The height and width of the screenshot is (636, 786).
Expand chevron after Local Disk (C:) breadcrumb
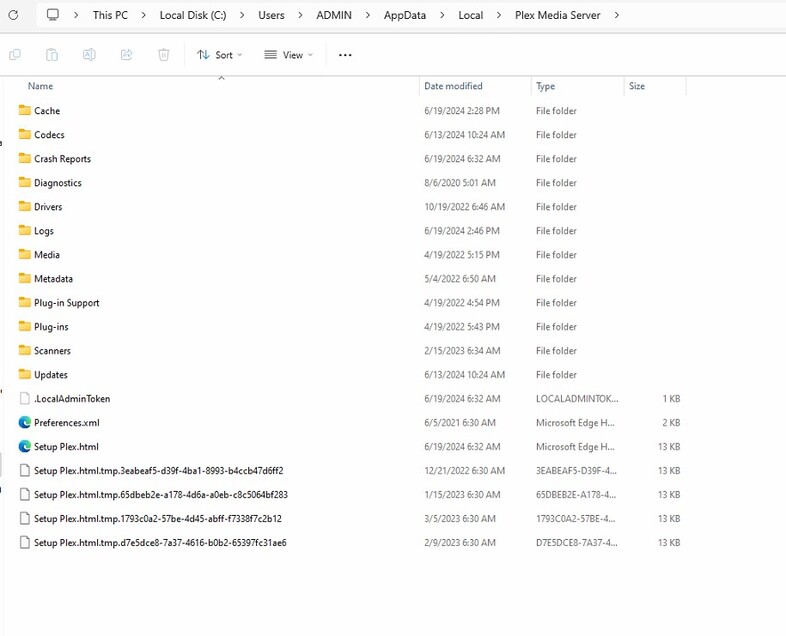242,15
